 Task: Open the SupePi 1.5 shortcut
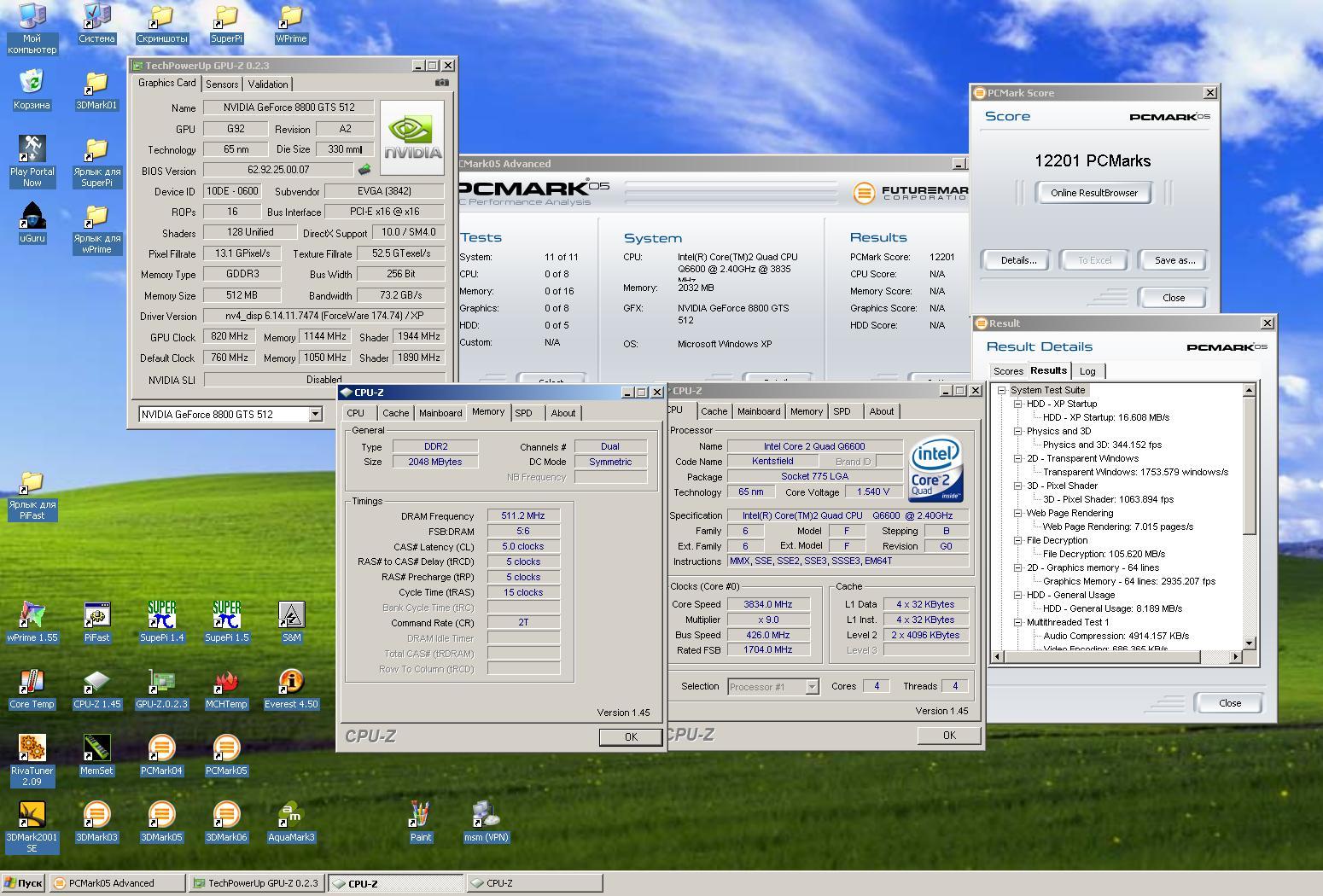[226, 621]
